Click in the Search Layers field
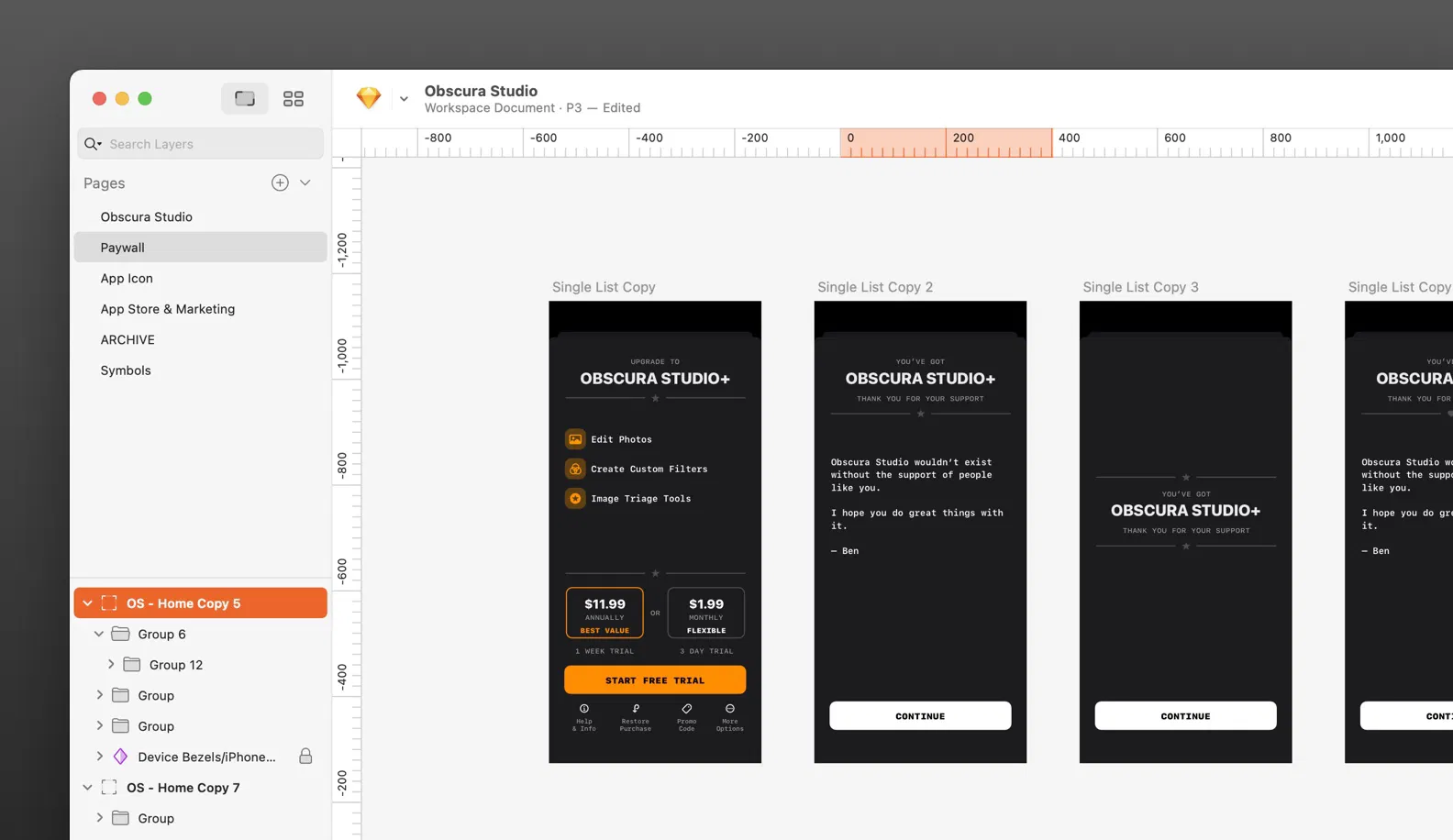This screenshot has height=840, width=1453. 211,144
